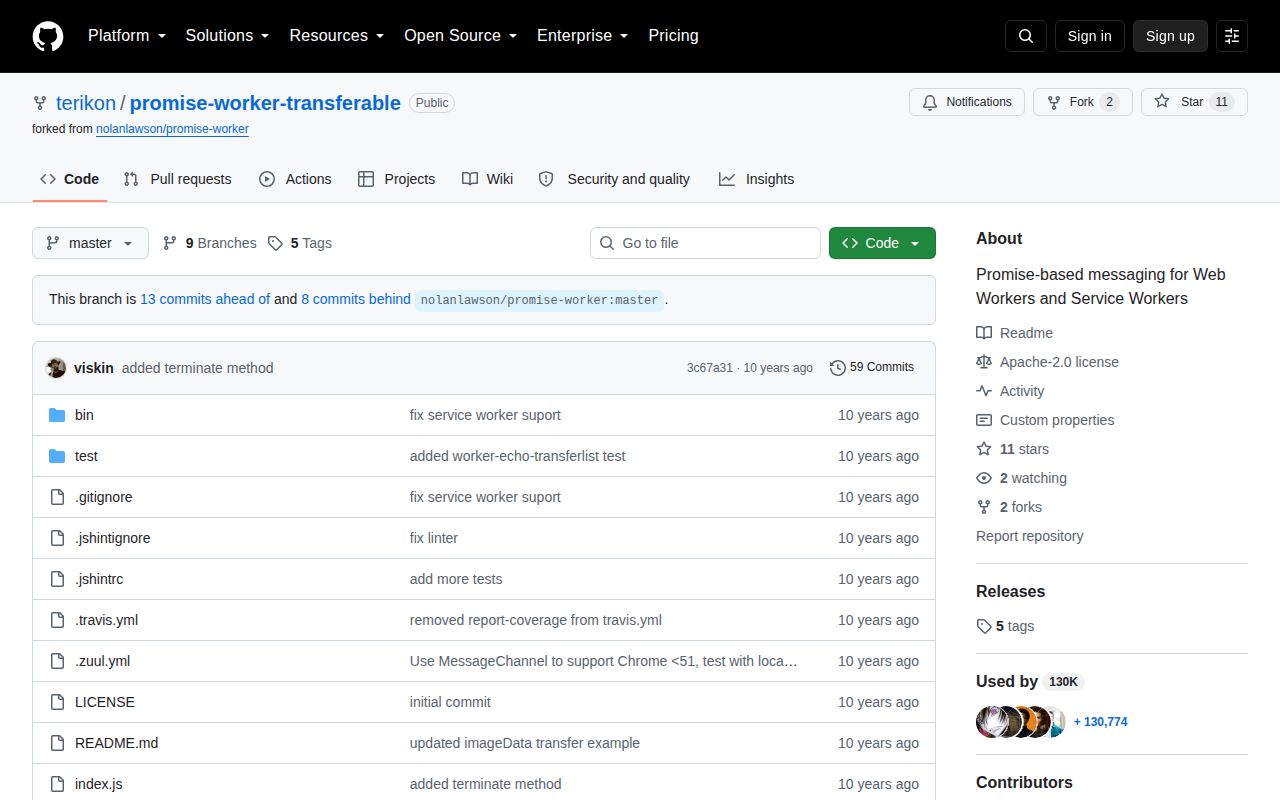Click the Notifications button
The image size is (1280, 800).
coord(966,102)
